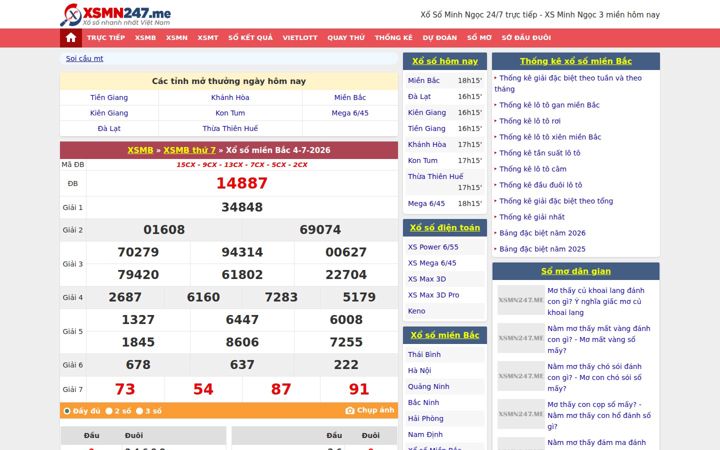Open Thống kê tần suất lô tô
The height and width of the screenshot is (450, 720).
(540, 153)
